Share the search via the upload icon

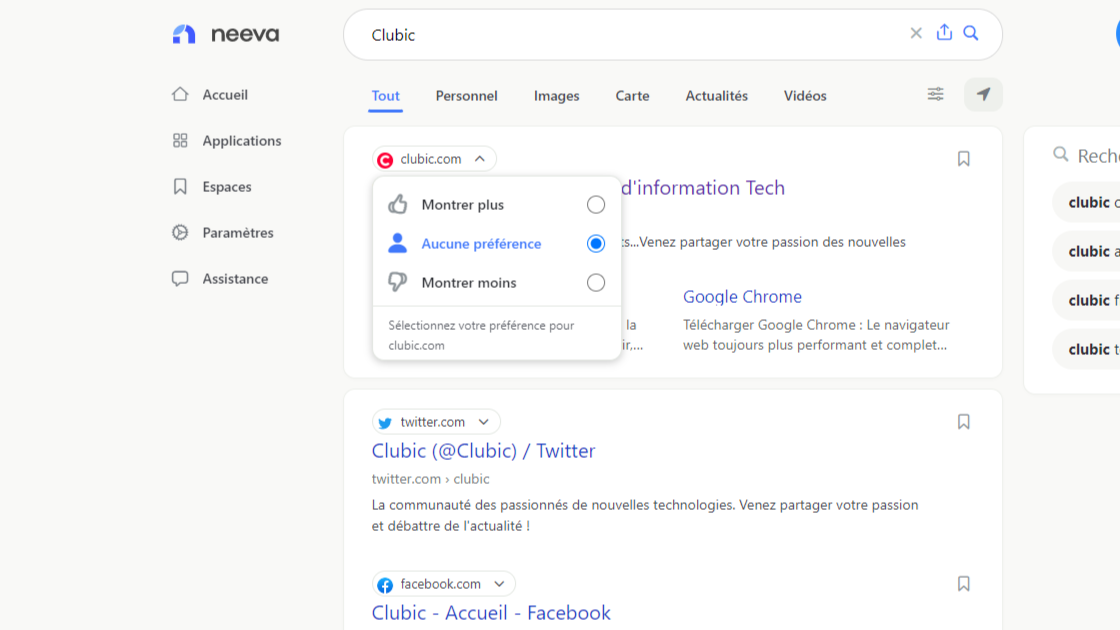click(x=944, y=33)
